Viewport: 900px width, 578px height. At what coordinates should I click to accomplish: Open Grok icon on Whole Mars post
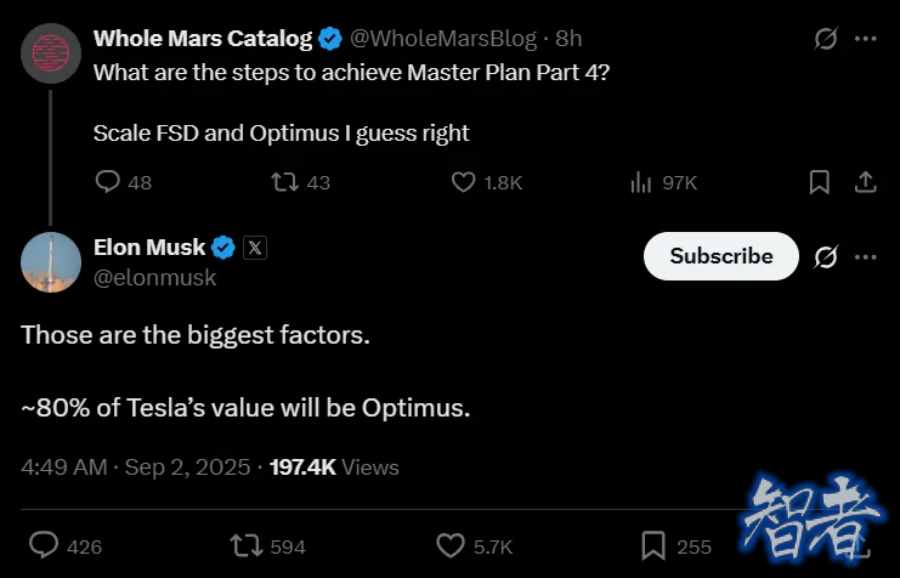[x=825, y=39]
